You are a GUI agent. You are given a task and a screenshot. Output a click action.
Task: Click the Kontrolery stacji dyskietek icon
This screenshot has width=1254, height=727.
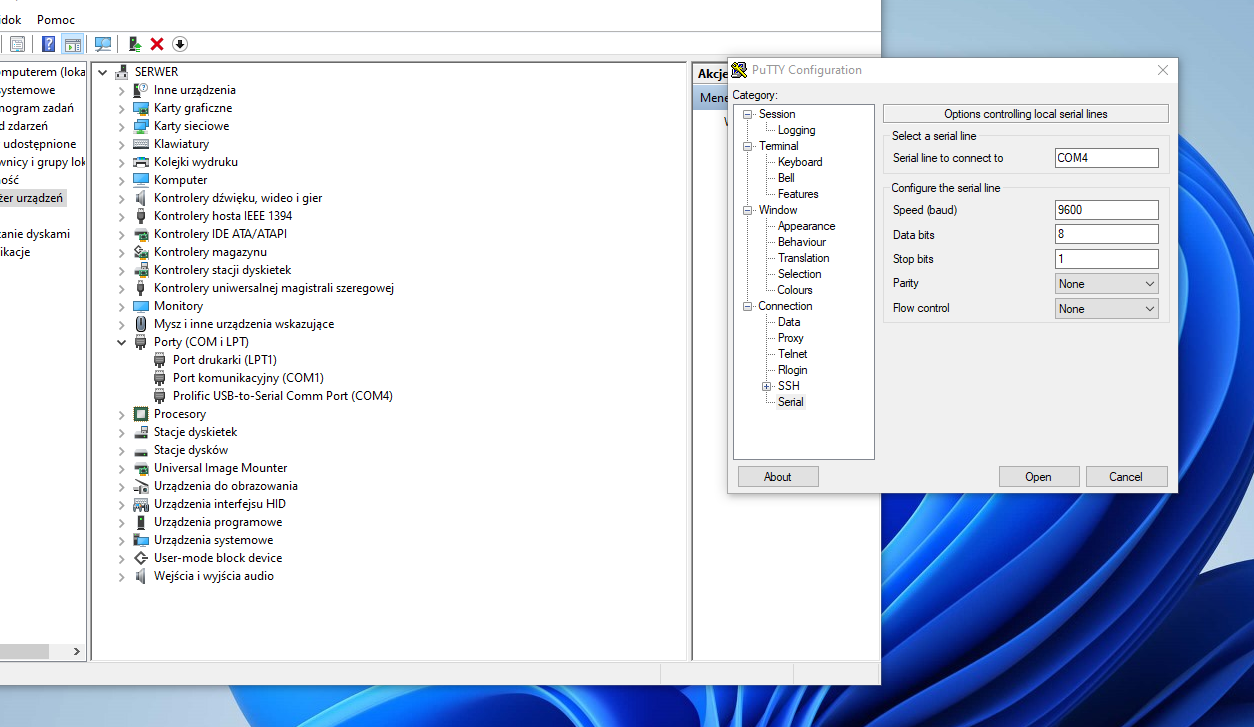click(x=141, y=270)
